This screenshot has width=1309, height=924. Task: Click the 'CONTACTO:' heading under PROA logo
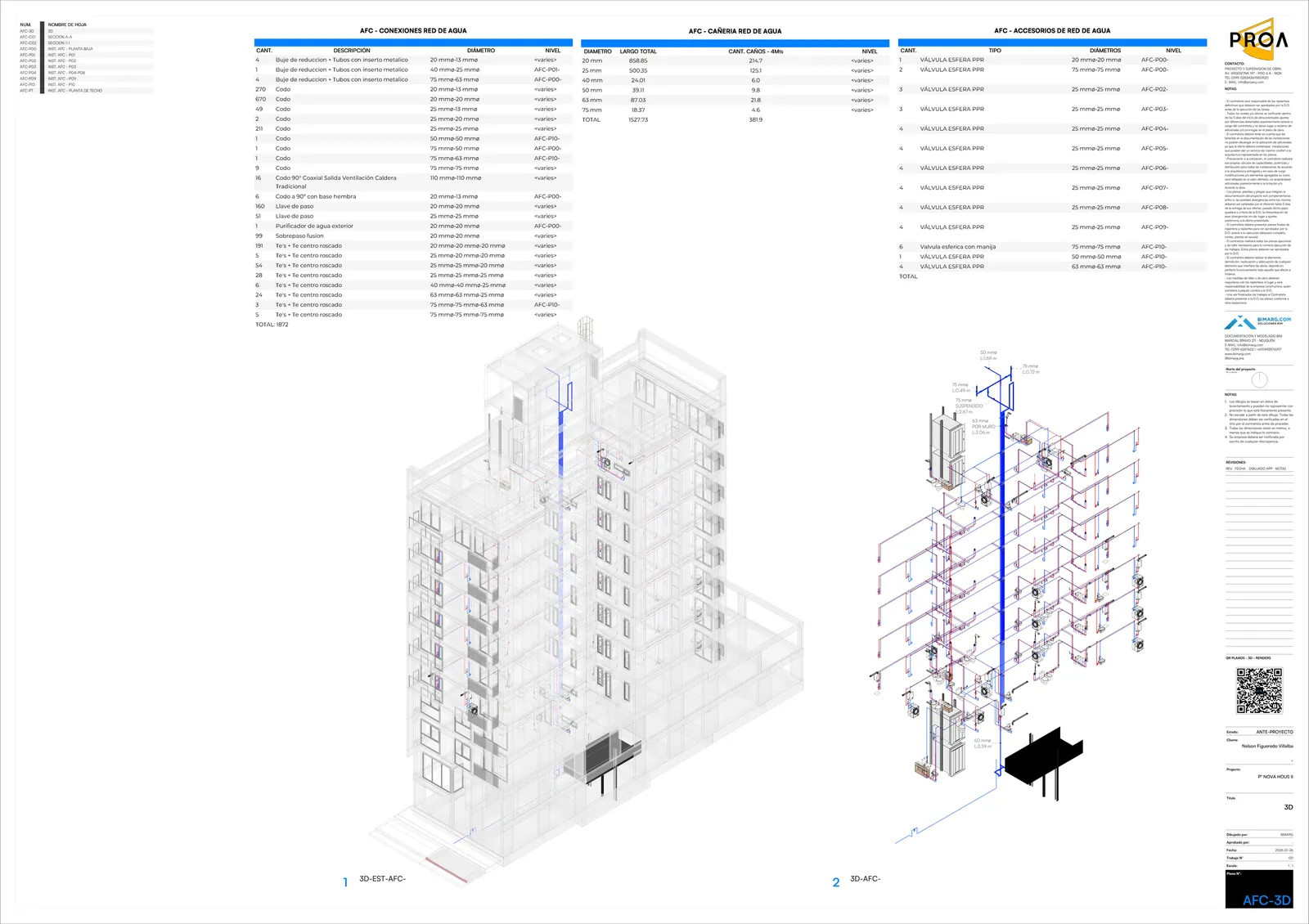click(1235, 64)
